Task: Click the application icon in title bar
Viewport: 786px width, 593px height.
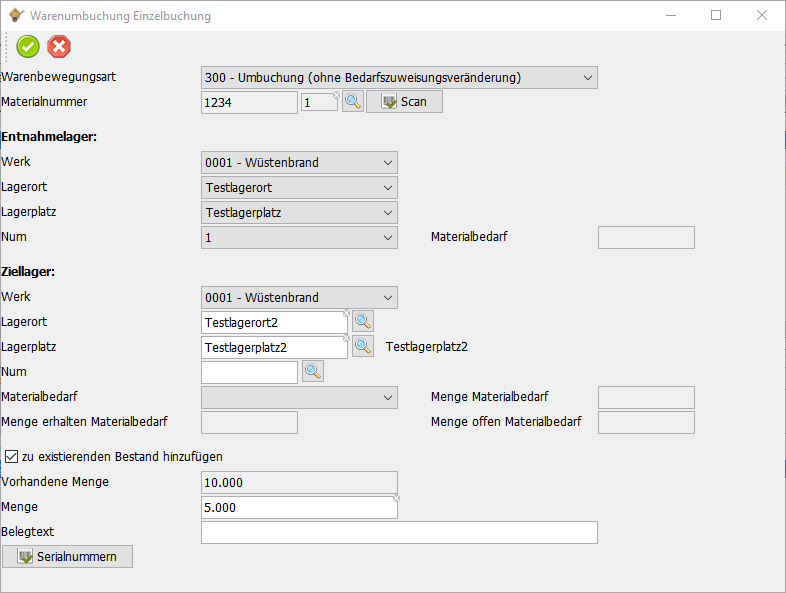Action: (14, 16)
